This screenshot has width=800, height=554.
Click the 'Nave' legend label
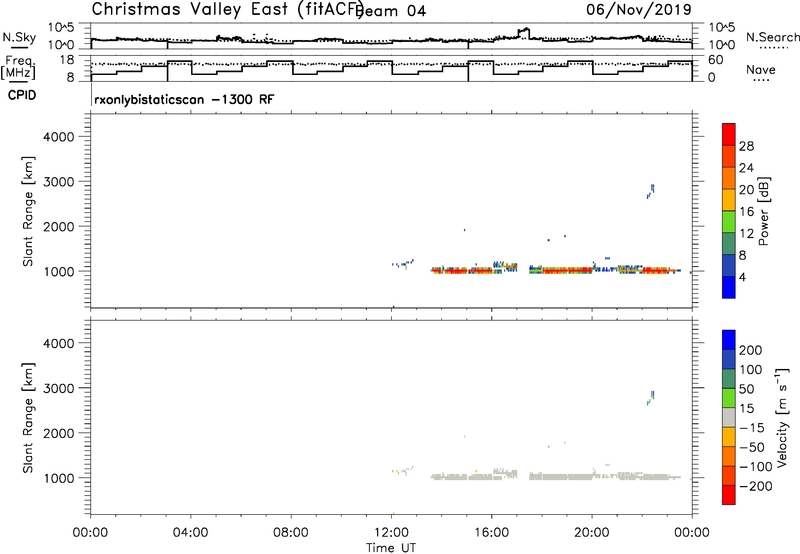761,69
